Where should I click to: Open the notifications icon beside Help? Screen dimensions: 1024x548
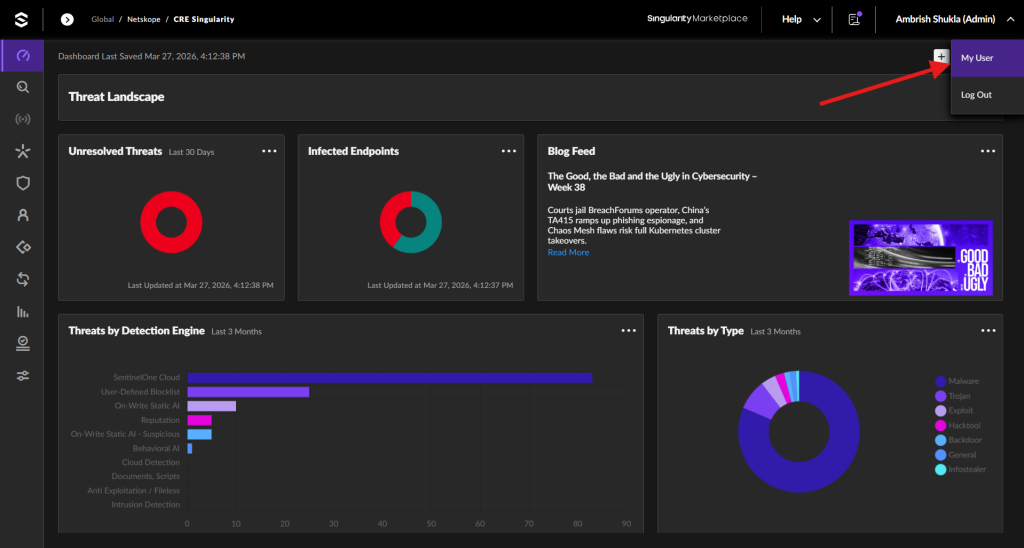pyautogui.click(x=854, y=19)
